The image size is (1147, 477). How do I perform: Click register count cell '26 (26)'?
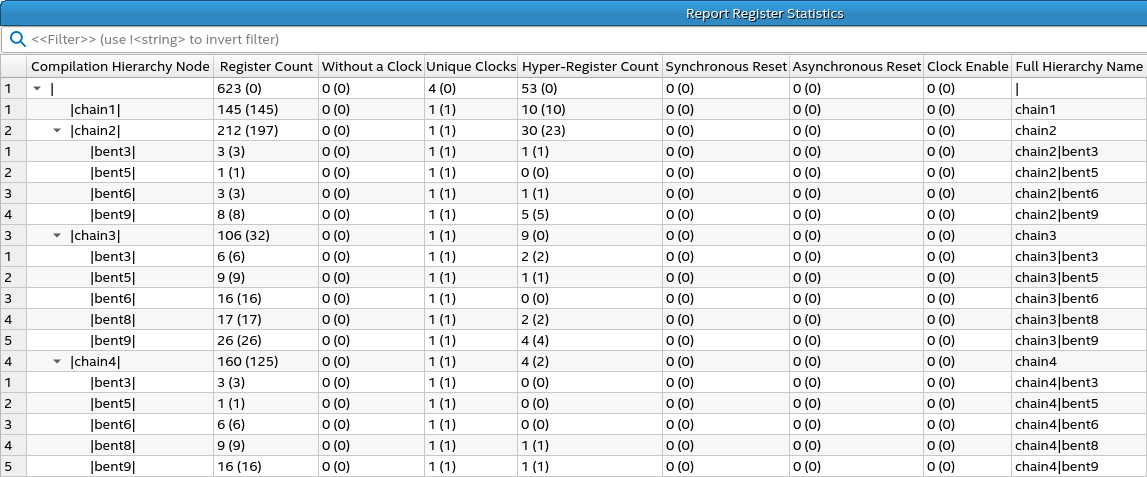(x=238, y=341)
